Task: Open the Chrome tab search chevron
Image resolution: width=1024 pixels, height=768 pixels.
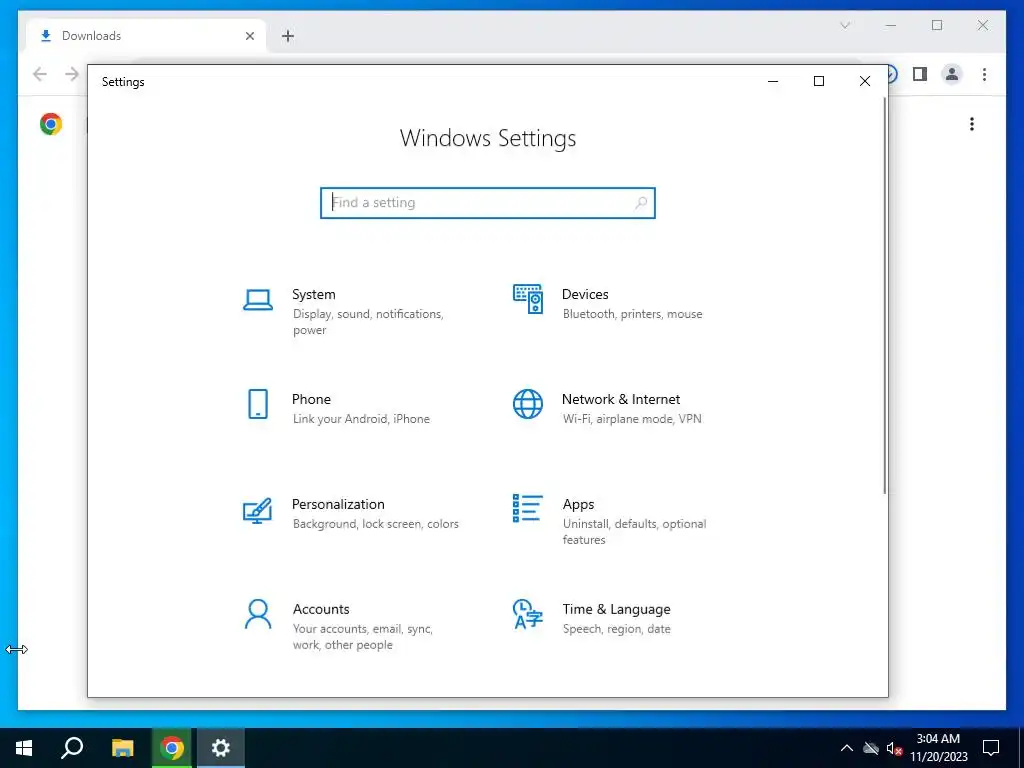Action: (x=845, y=25)
